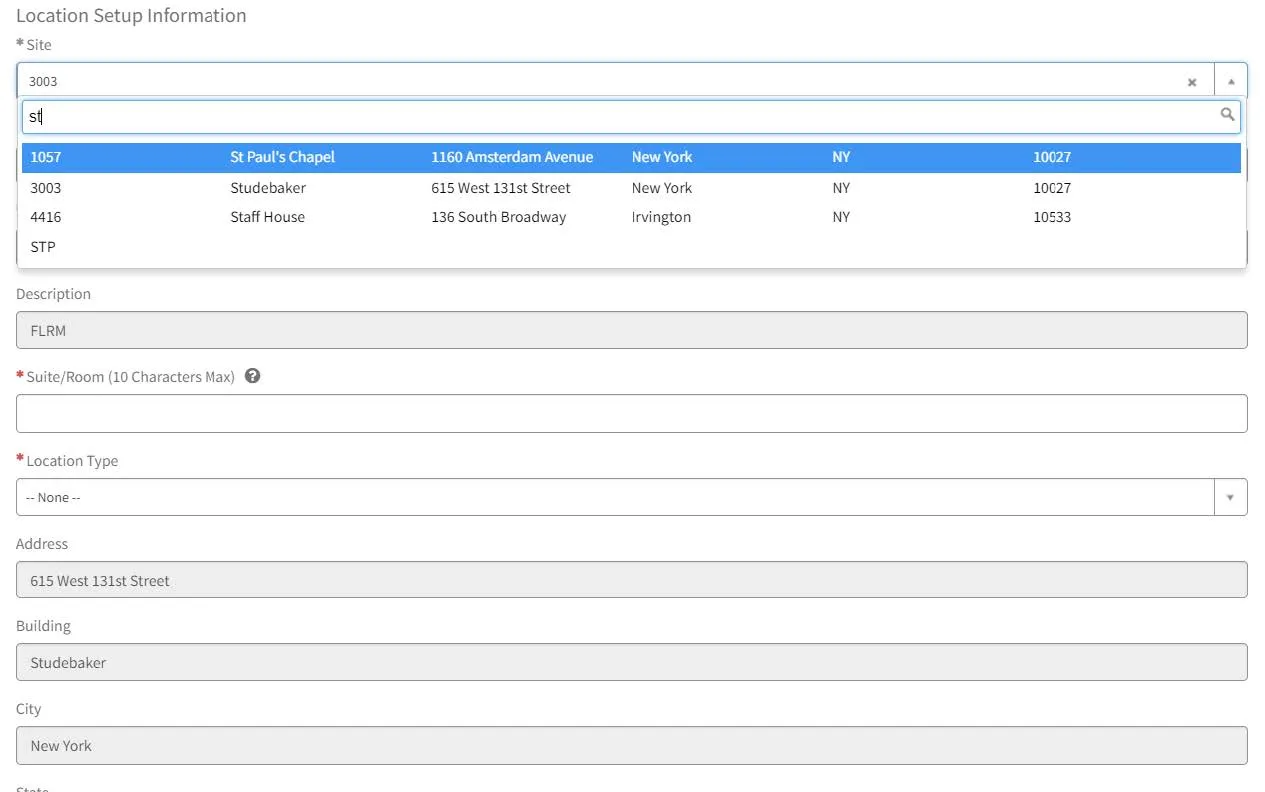Click the Building field showing Studebaker
1265x792 pixels.
point(632,662)
